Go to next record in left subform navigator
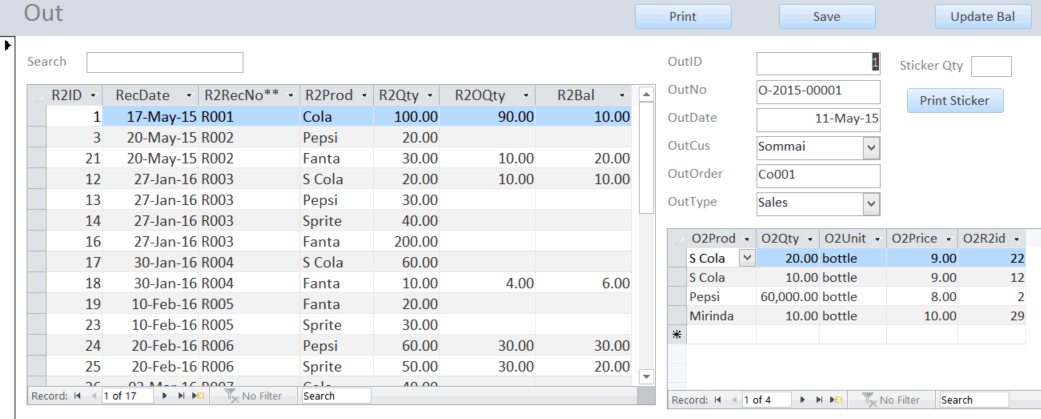 tap(165, 397)
